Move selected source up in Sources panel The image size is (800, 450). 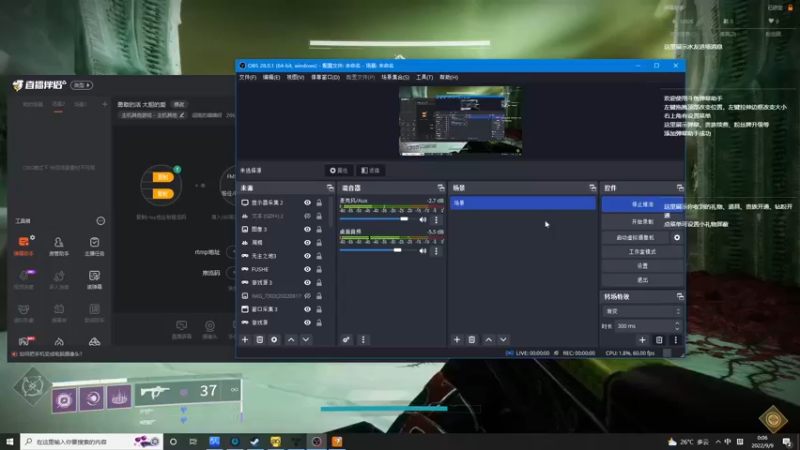(291, 339)
